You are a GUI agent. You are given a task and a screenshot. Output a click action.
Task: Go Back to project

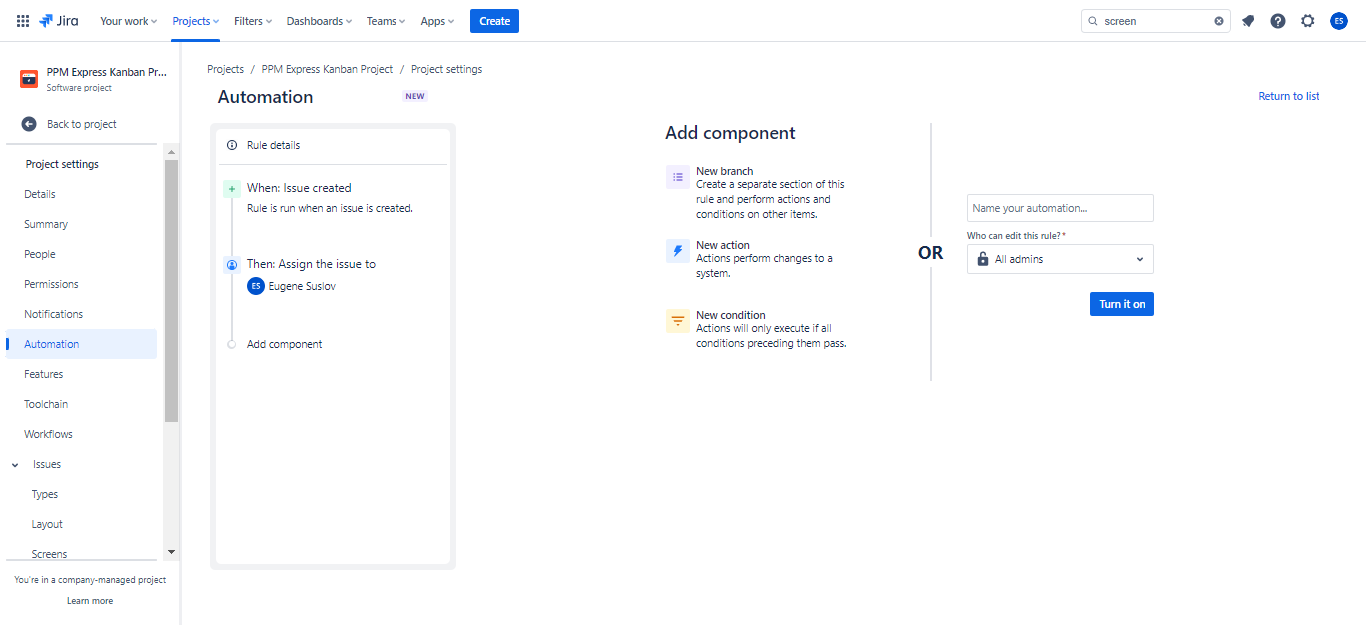click(x=81, y=124)
